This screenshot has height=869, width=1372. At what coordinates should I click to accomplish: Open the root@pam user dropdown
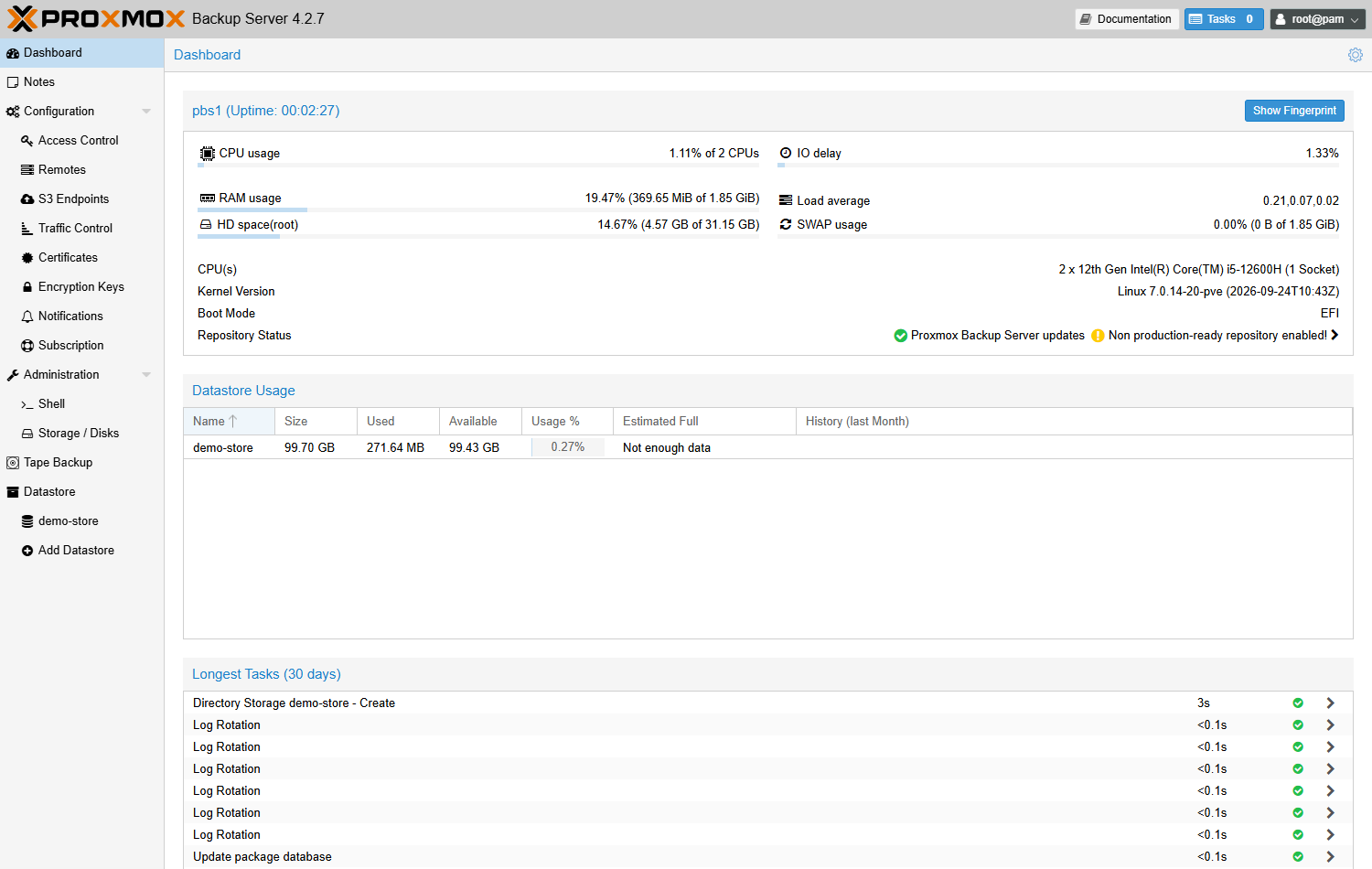coord(1318,19)
